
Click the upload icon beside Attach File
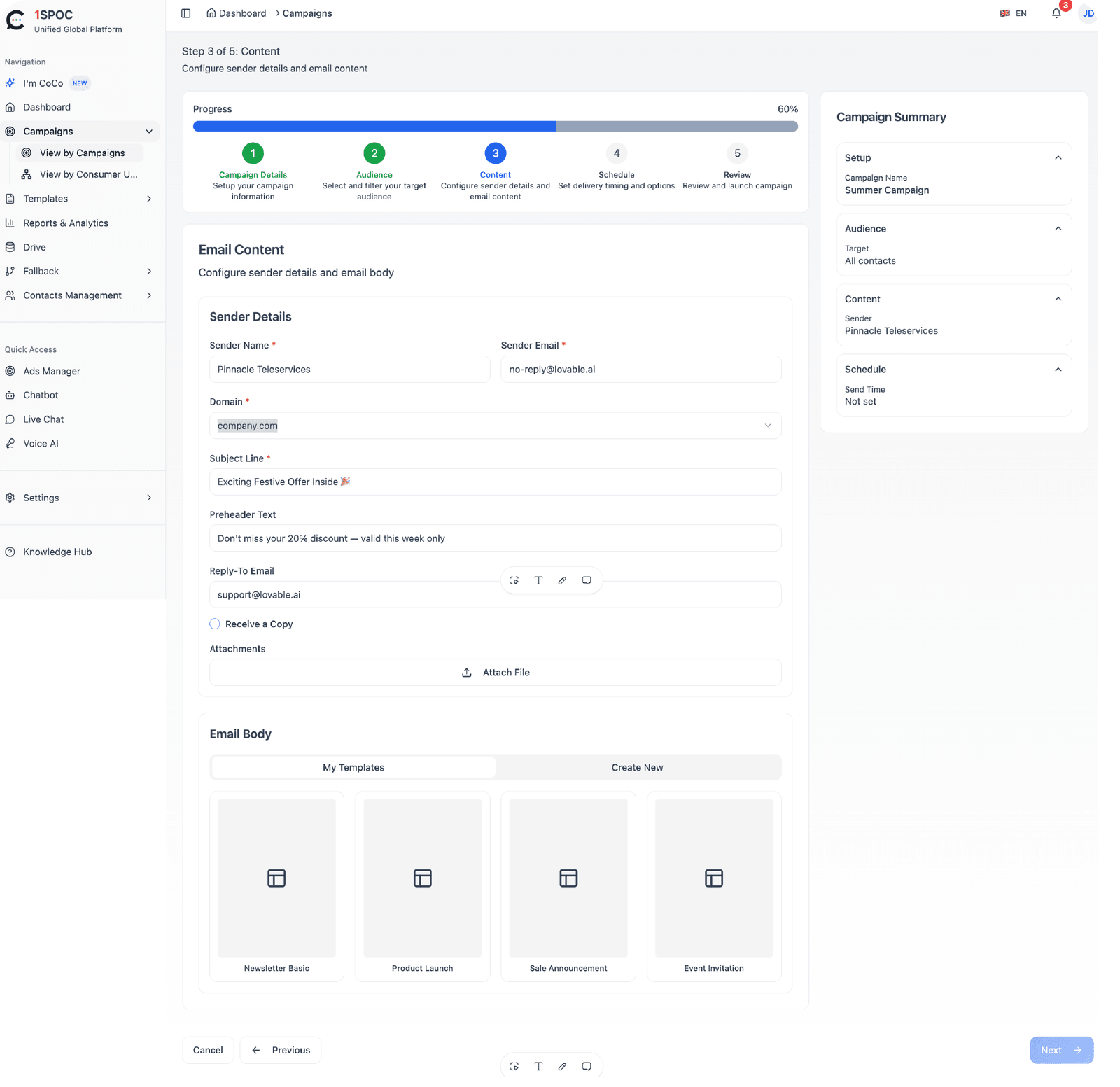(467, 673)
